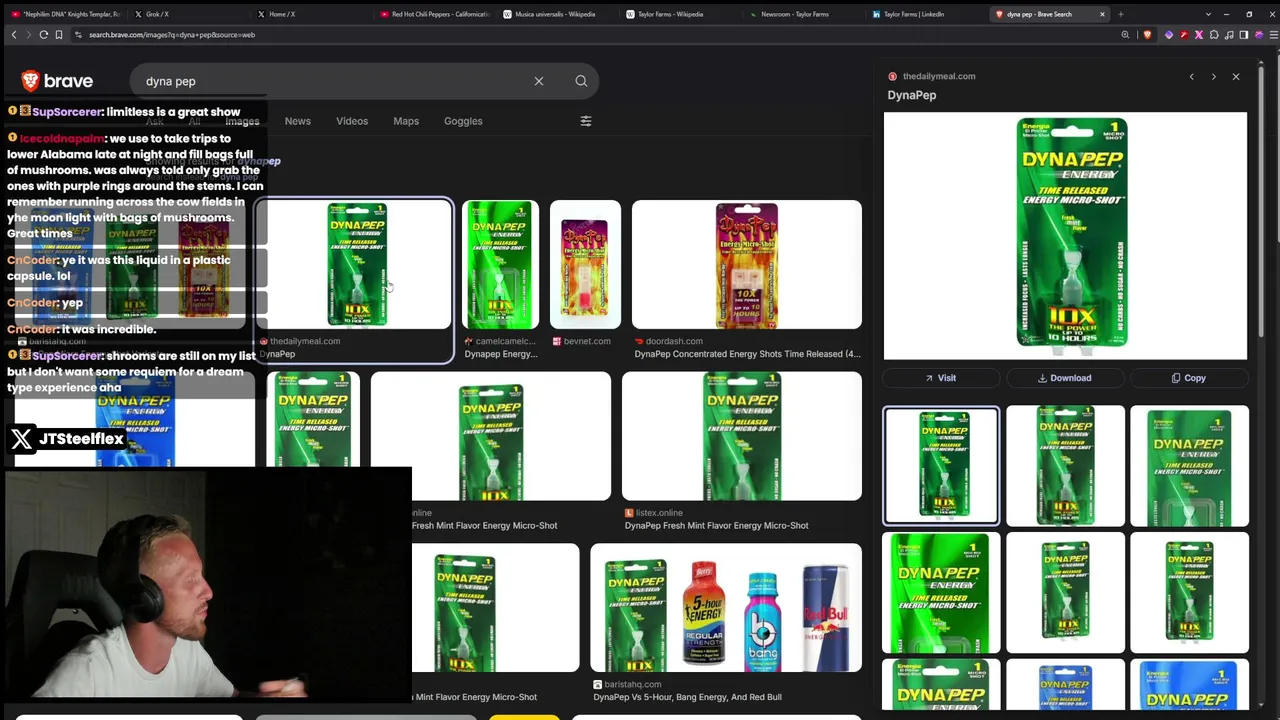Screen dimensions: 1280x720
Task: Submit search with the magnifier icon
Action: pos(581,81)
